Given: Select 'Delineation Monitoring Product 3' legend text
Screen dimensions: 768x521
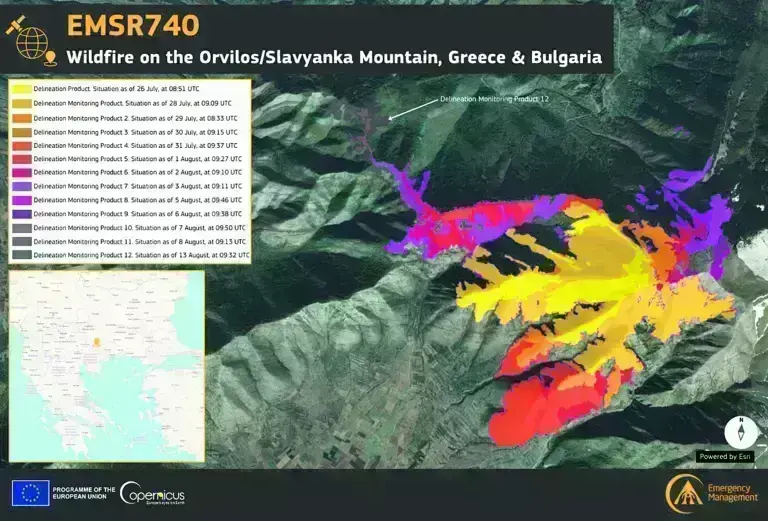Looking at the screenshot, I should click(x=81, y=132).
